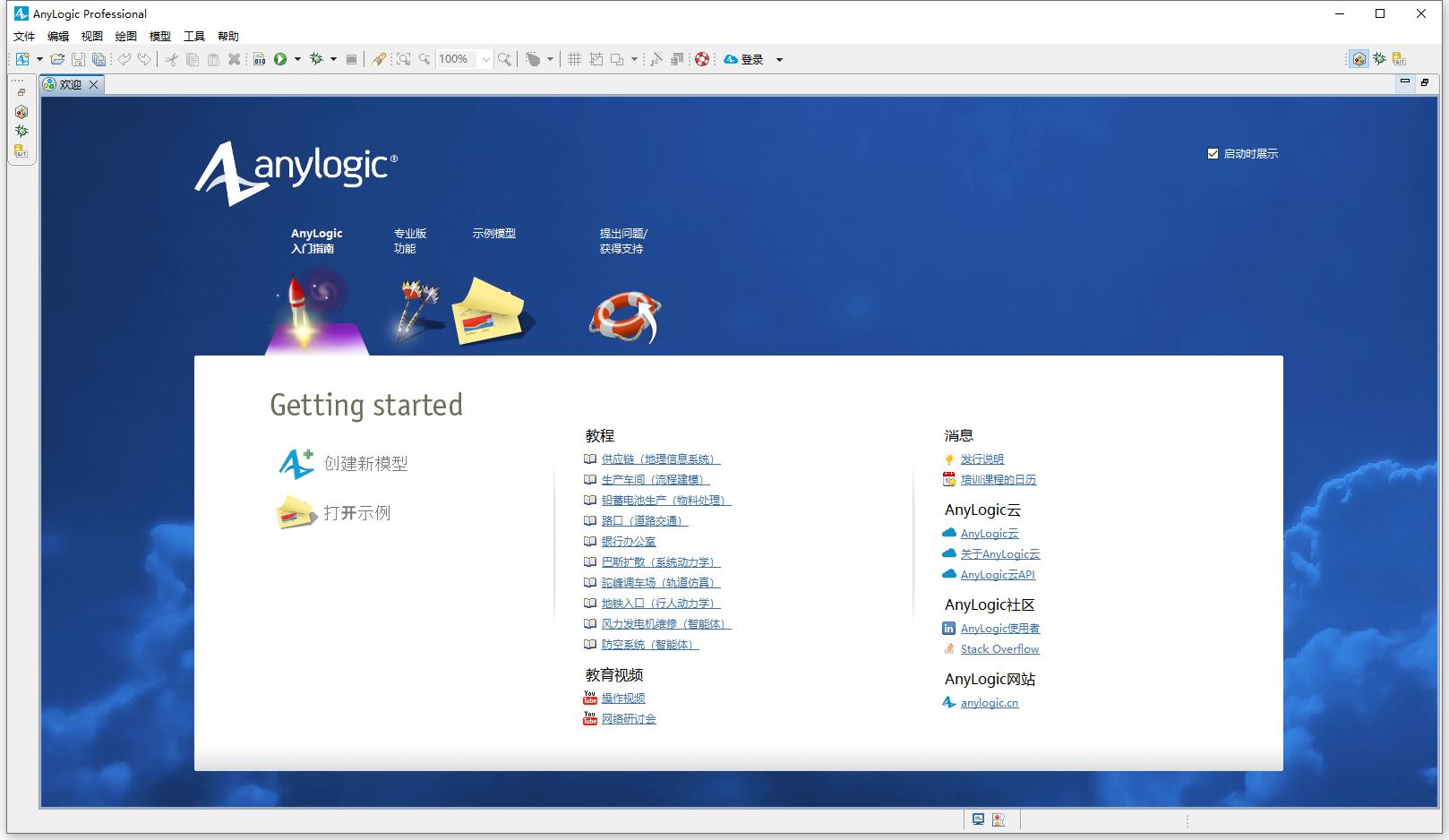Viewport: 1449px width, 840px height.
Task: Expand the Debug dropdown arrow
Action: [x=333, y=59]
